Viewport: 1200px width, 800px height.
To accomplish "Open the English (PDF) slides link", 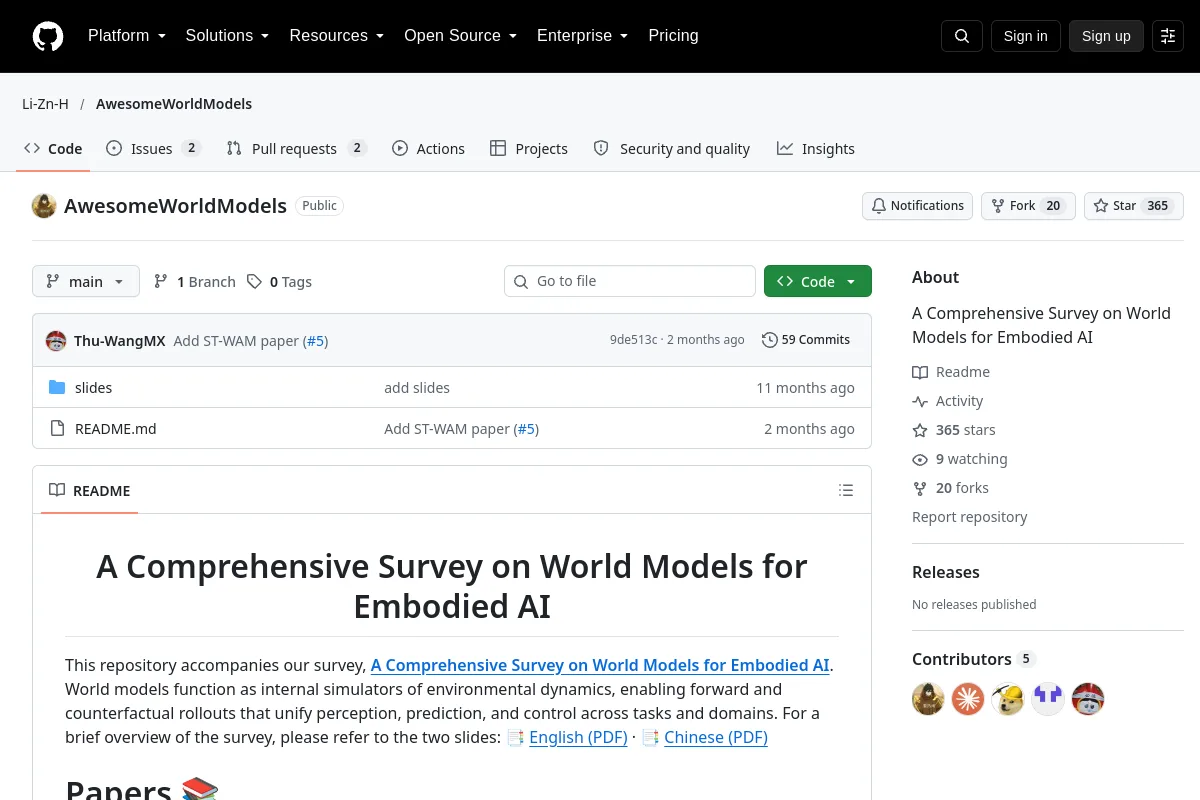I will coord(578,737).
